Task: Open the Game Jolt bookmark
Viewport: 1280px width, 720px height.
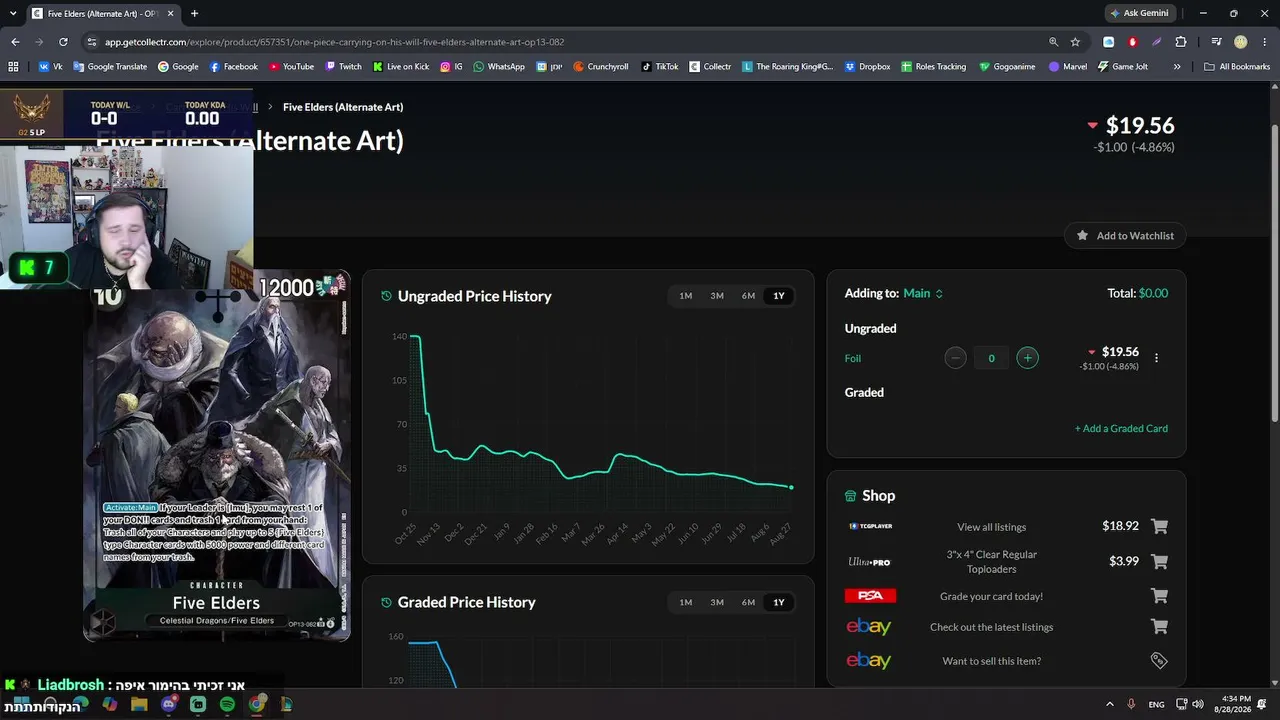Action: click(x=1123, y=67)
